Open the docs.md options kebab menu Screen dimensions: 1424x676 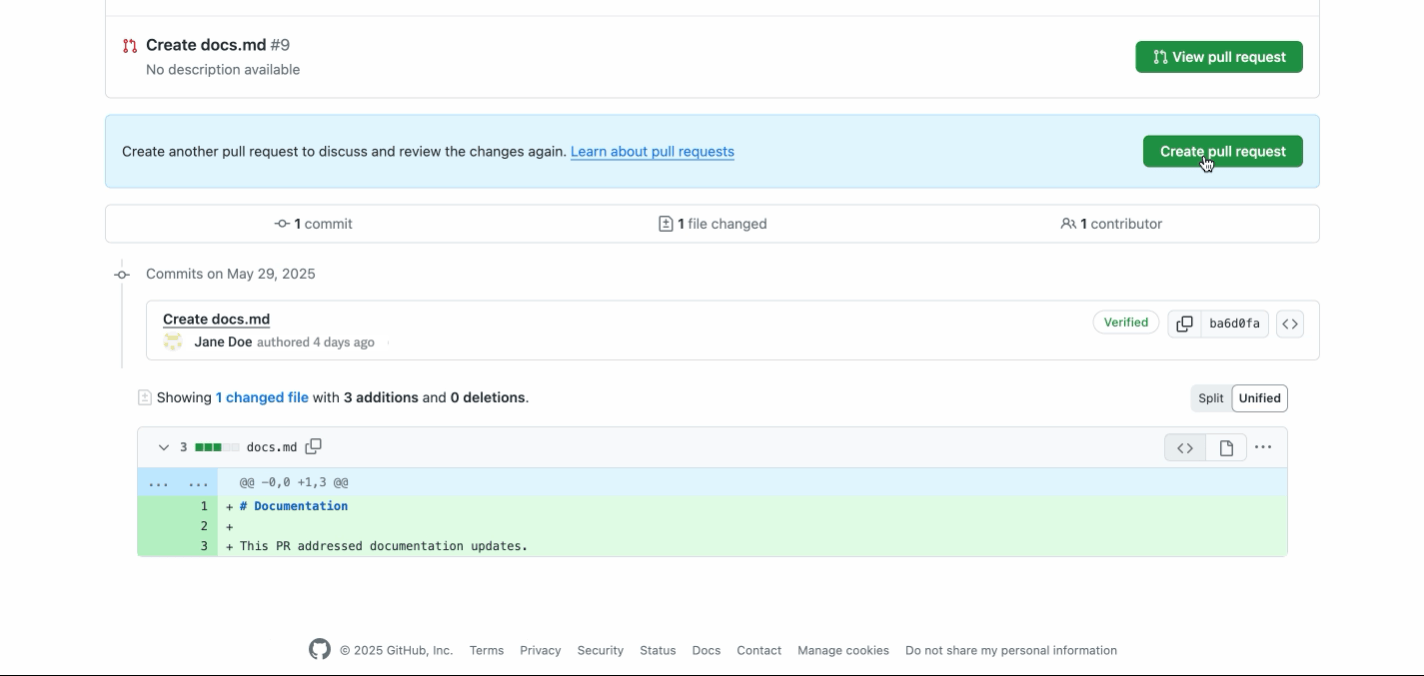[1264, 447]
